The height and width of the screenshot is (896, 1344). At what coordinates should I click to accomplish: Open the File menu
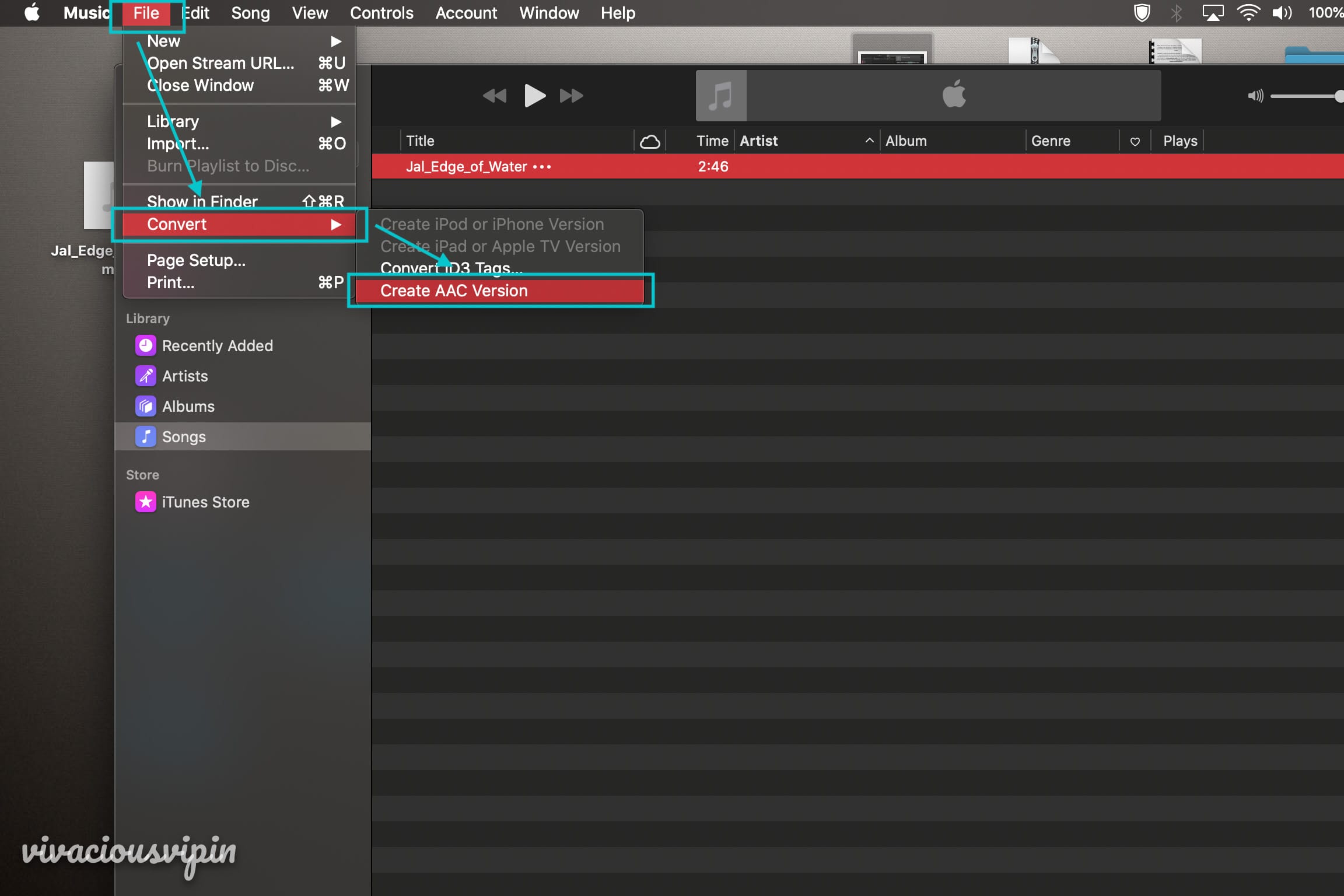(146, 12)
